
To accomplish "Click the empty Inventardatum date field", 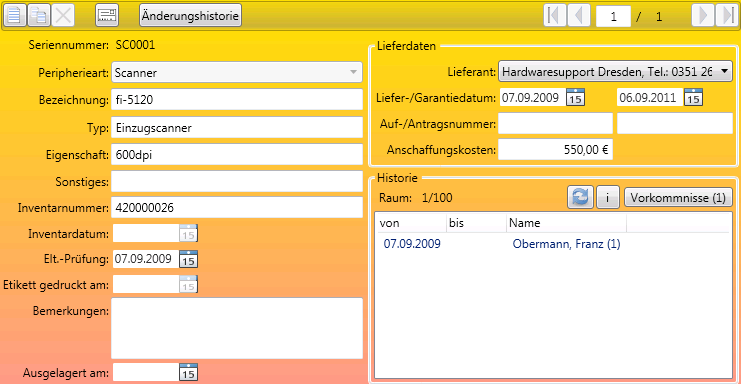I will click(x=146, y=233).
